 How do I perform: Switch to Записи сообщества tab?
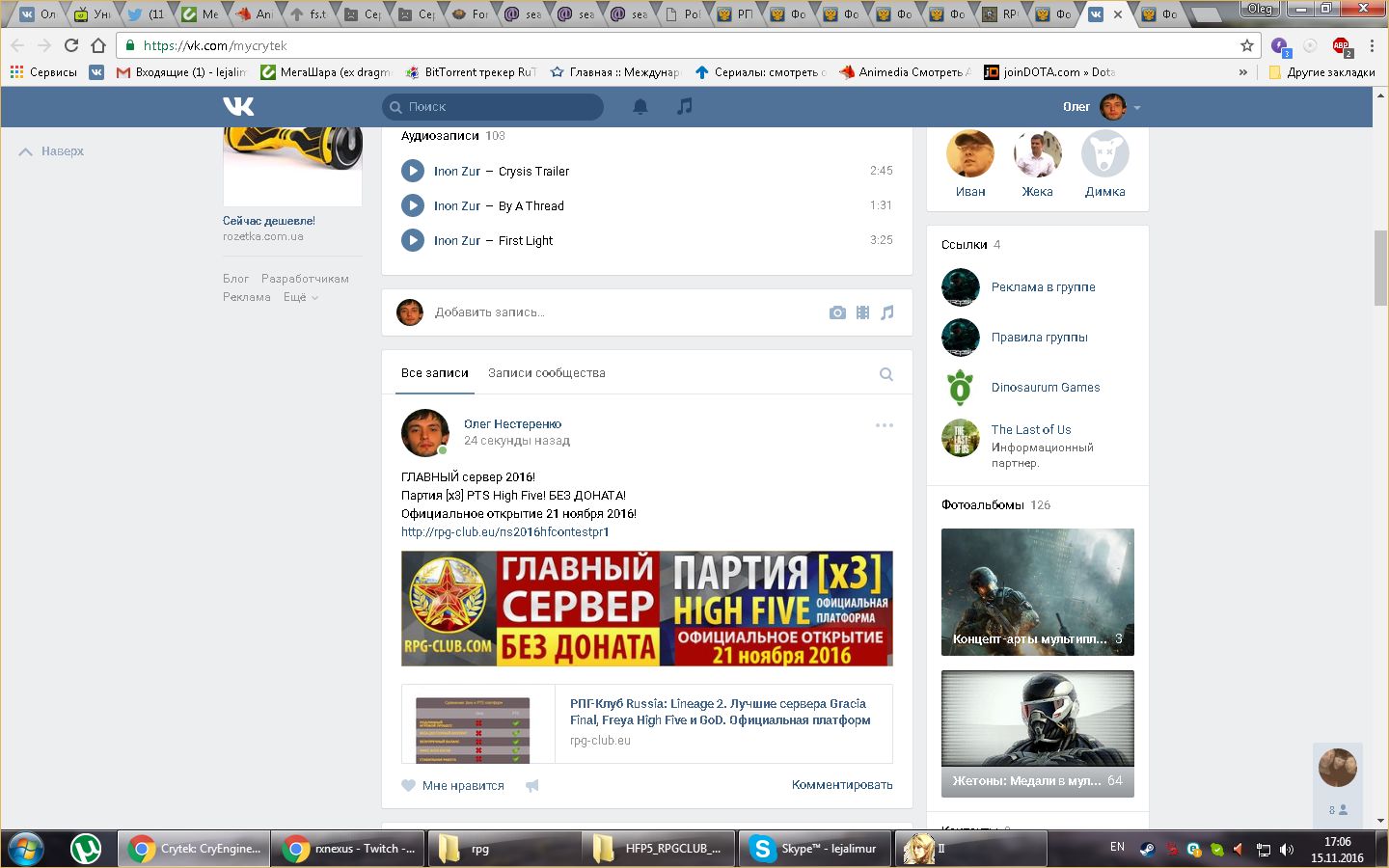(x=546, y=373)
